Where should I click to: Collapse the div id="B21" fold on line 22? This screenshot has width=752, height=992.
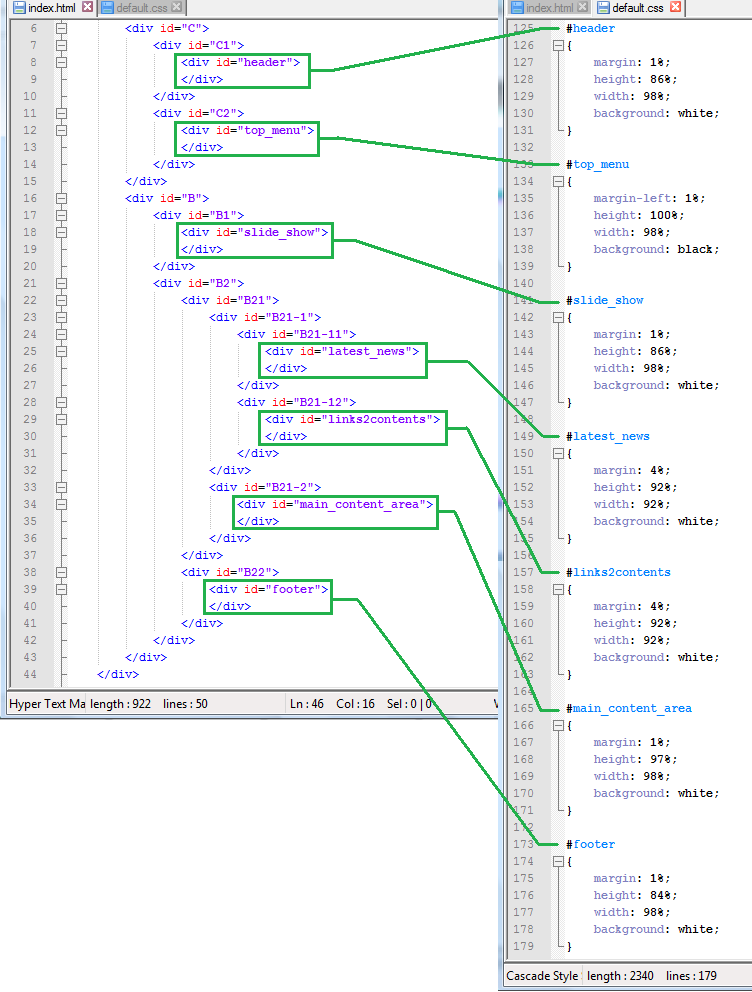[x=61, y=300]
